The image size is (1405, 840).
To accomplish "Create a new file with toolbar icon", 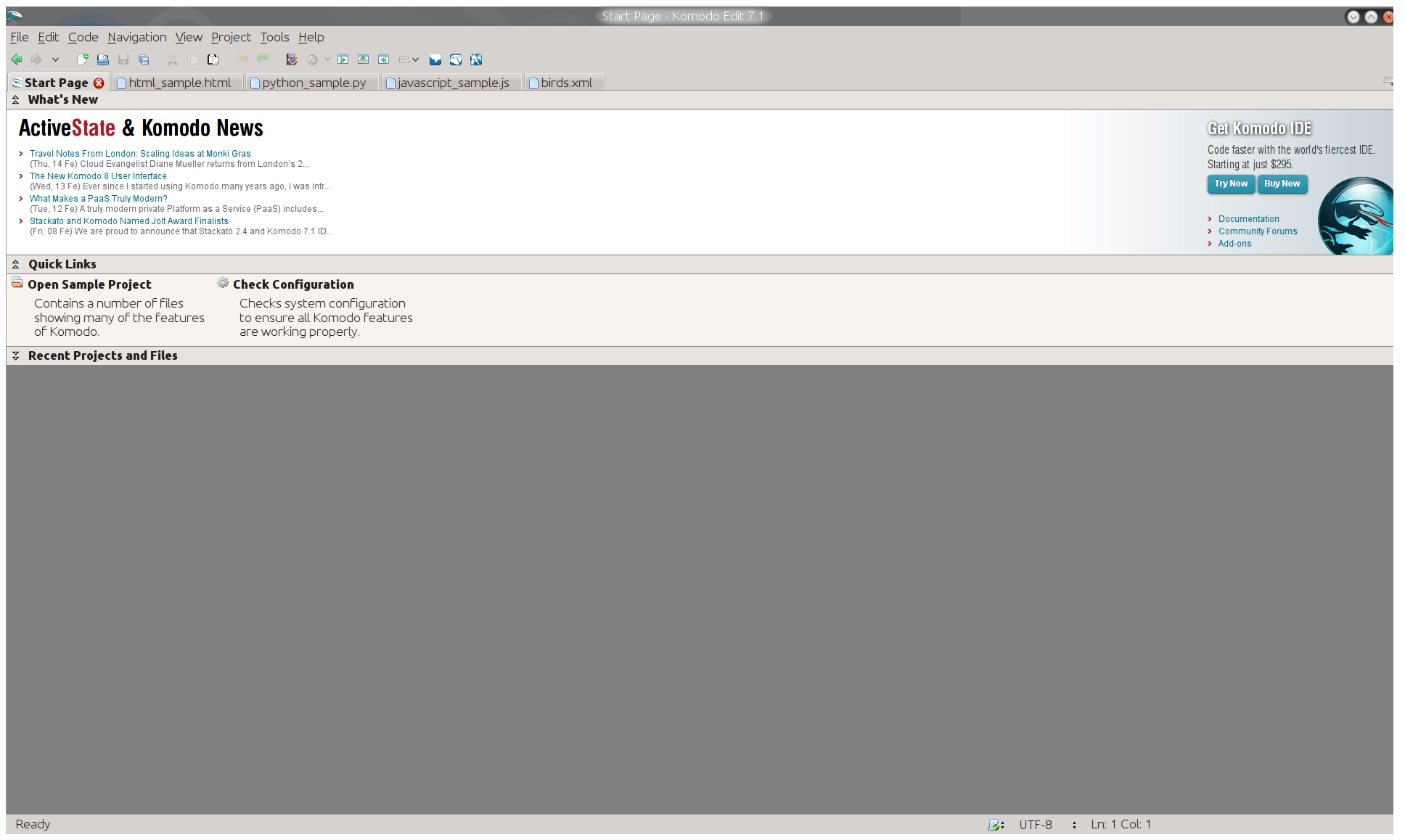I will point(83,59).
